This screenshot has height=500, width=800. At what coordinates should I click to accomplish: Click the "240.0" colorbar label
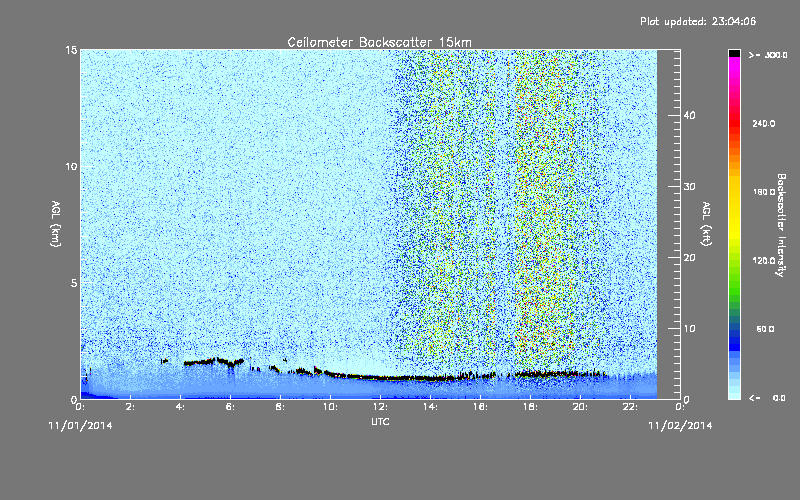(764, 123)
